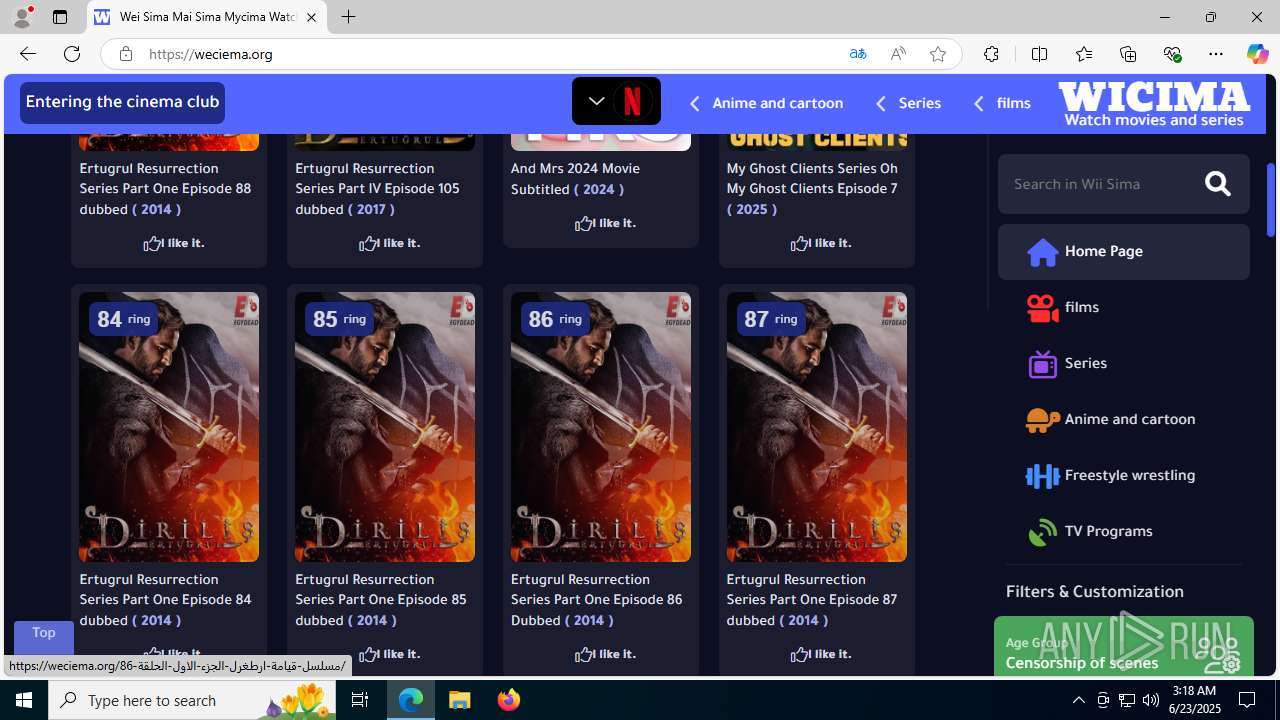Like And Mrs 2024 Movie
The height and width of the screenshot is (720, 1280).
(605, 223)
